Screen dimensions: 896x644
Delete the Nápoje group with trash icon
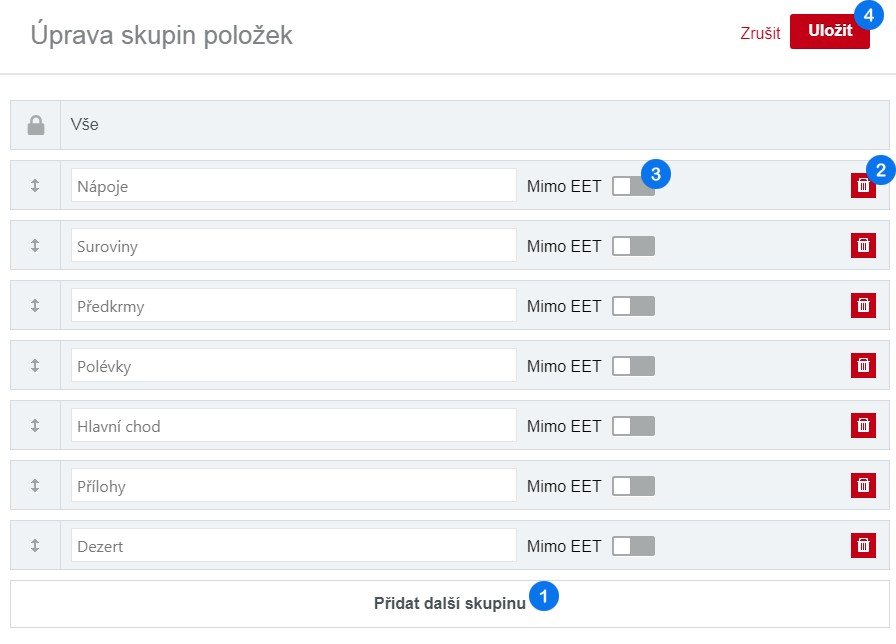862,186
